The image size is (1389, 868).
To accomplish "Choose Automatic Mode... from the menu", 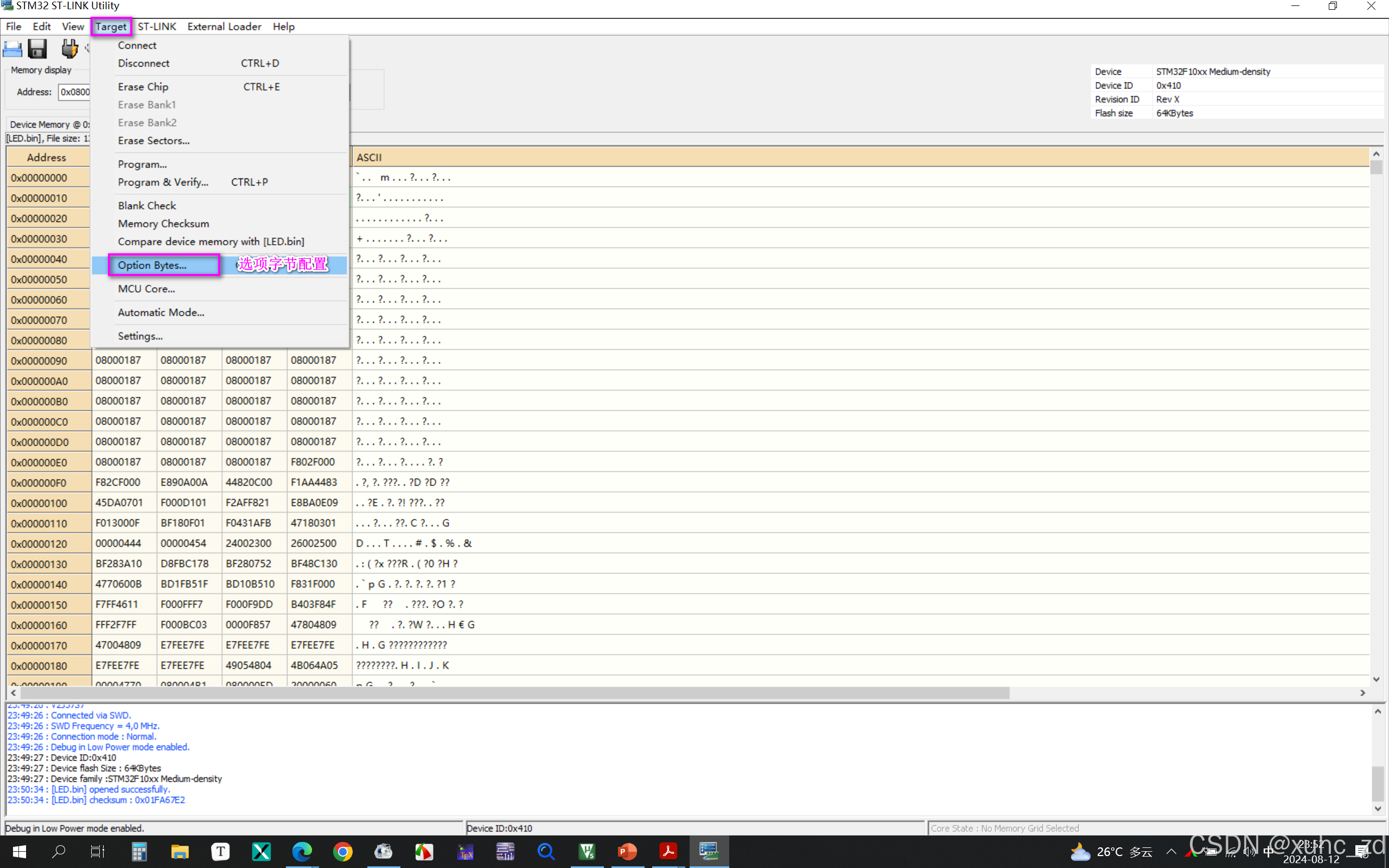I will coord(219,312).
